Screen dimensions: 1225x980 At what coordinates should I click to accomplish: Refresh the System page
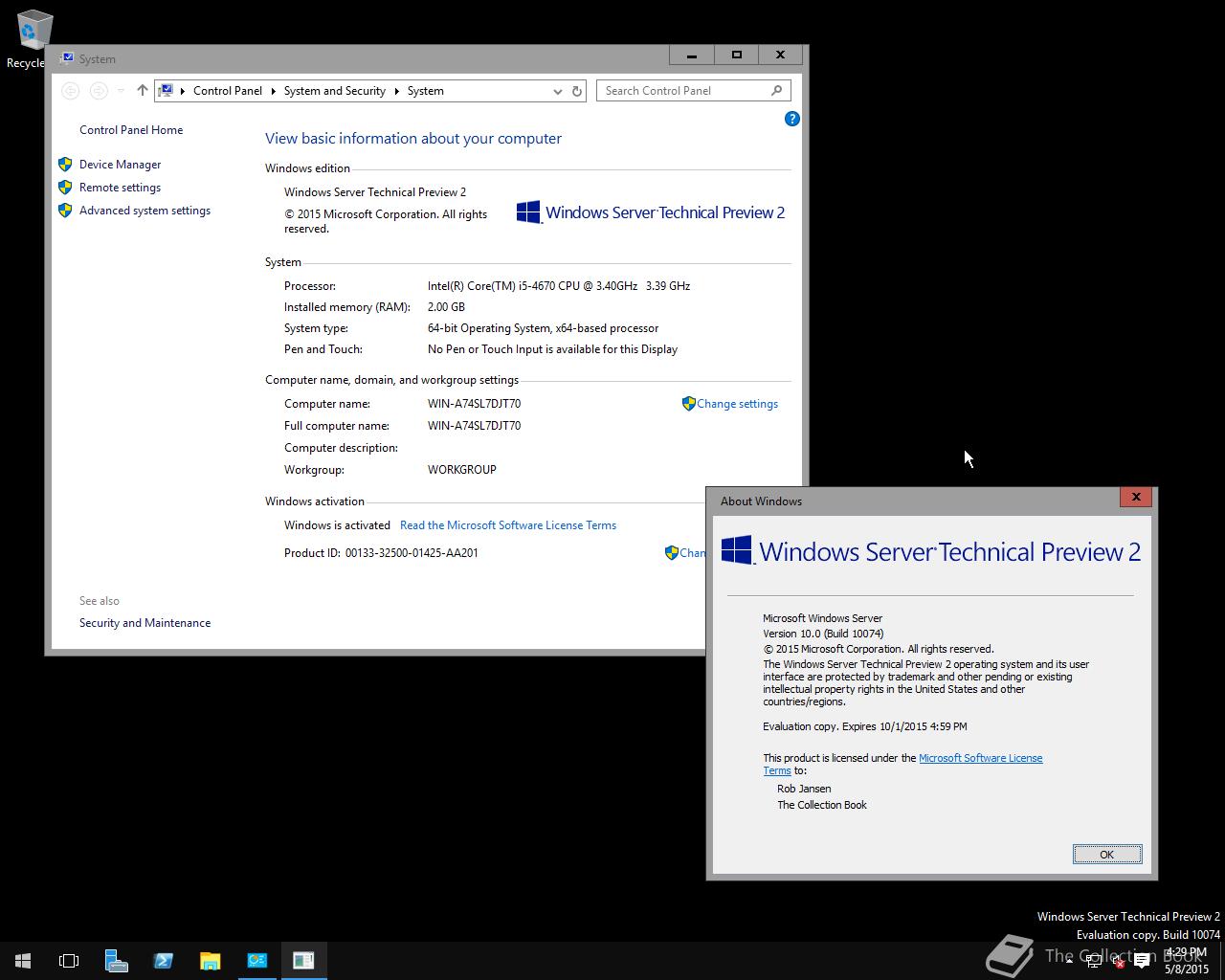tap(577, 91)
